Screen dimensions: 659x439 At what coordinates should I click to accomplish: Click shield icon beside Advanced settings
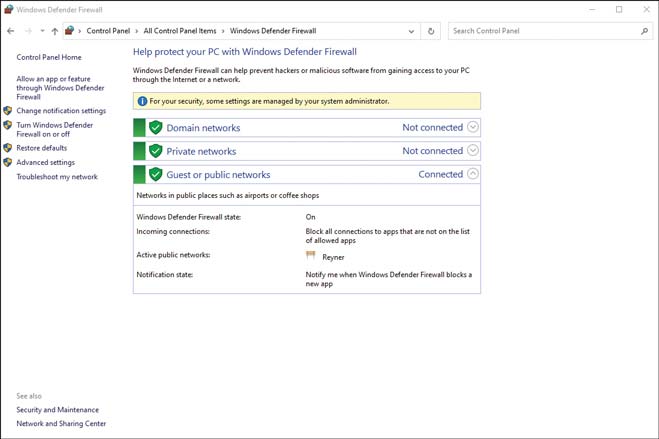point(8,162)
